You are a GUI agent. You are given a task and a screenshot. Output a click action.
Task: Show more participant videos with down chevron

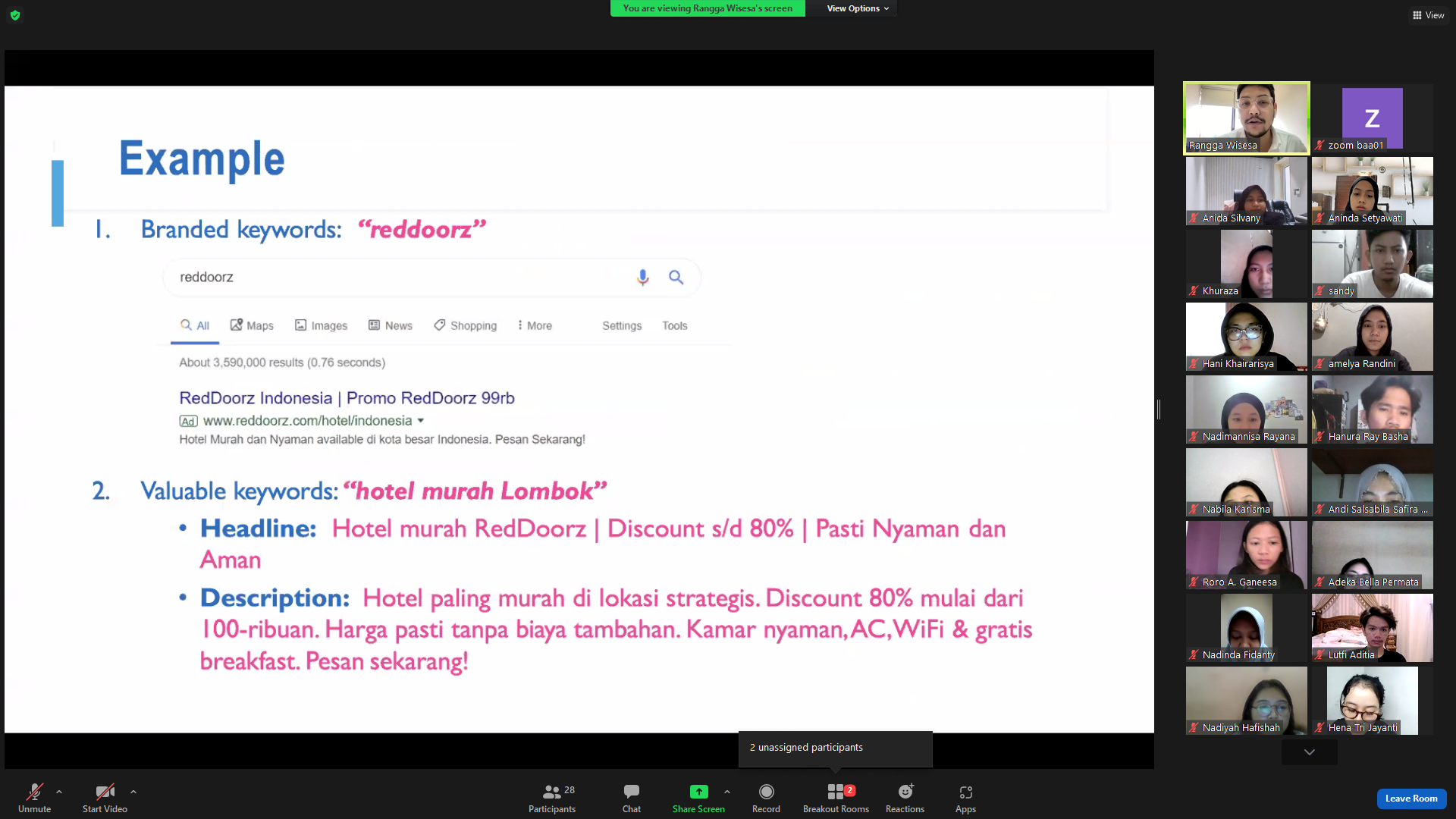[x=1310, y=752]
